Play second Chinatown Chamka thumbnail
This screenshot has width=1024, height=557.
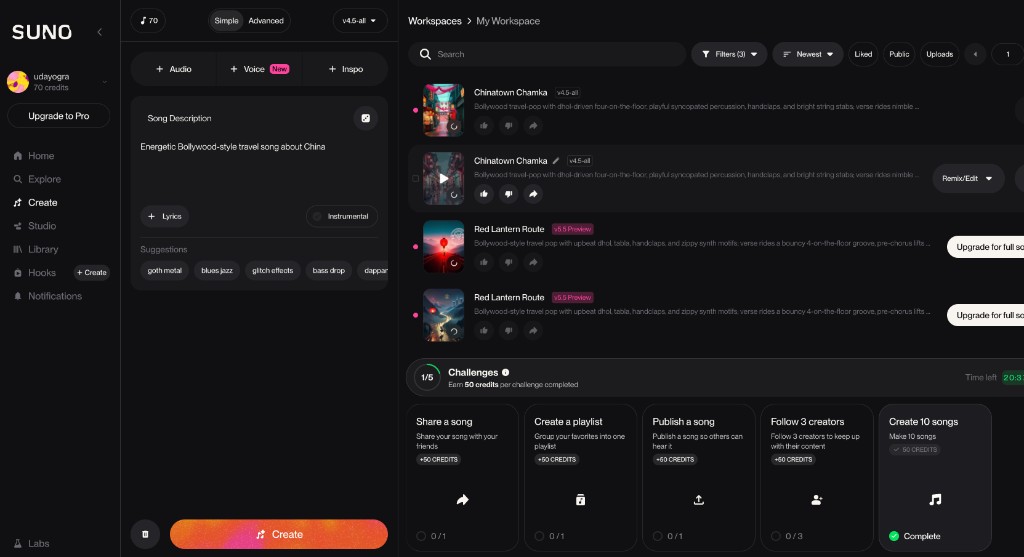coord(443,178)
